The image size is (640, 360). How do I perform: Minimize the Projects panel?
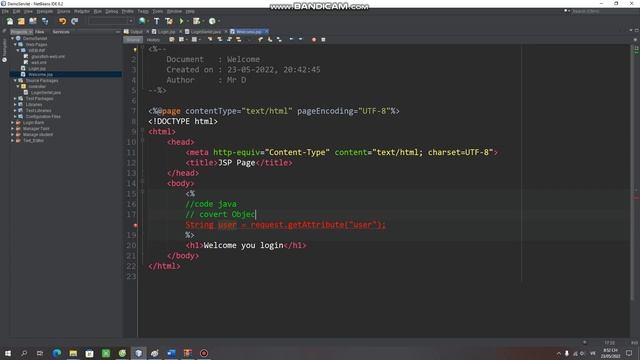click(118, 31)
